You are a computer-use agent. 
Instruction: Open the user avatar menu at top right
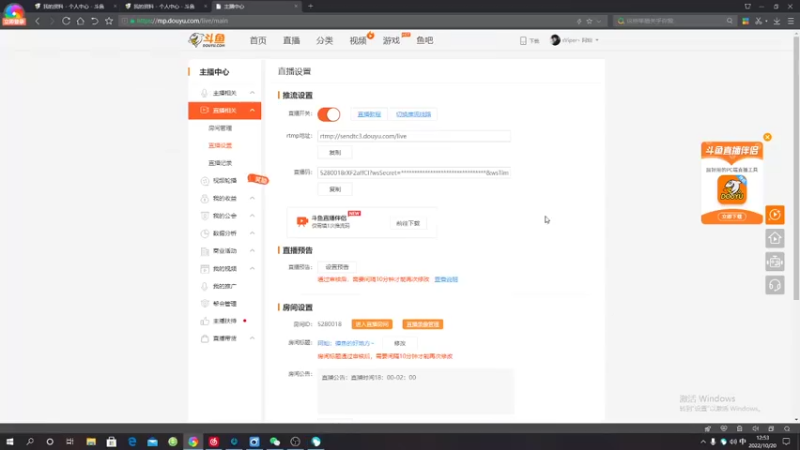pyautogui.click(x=574, y=40)
